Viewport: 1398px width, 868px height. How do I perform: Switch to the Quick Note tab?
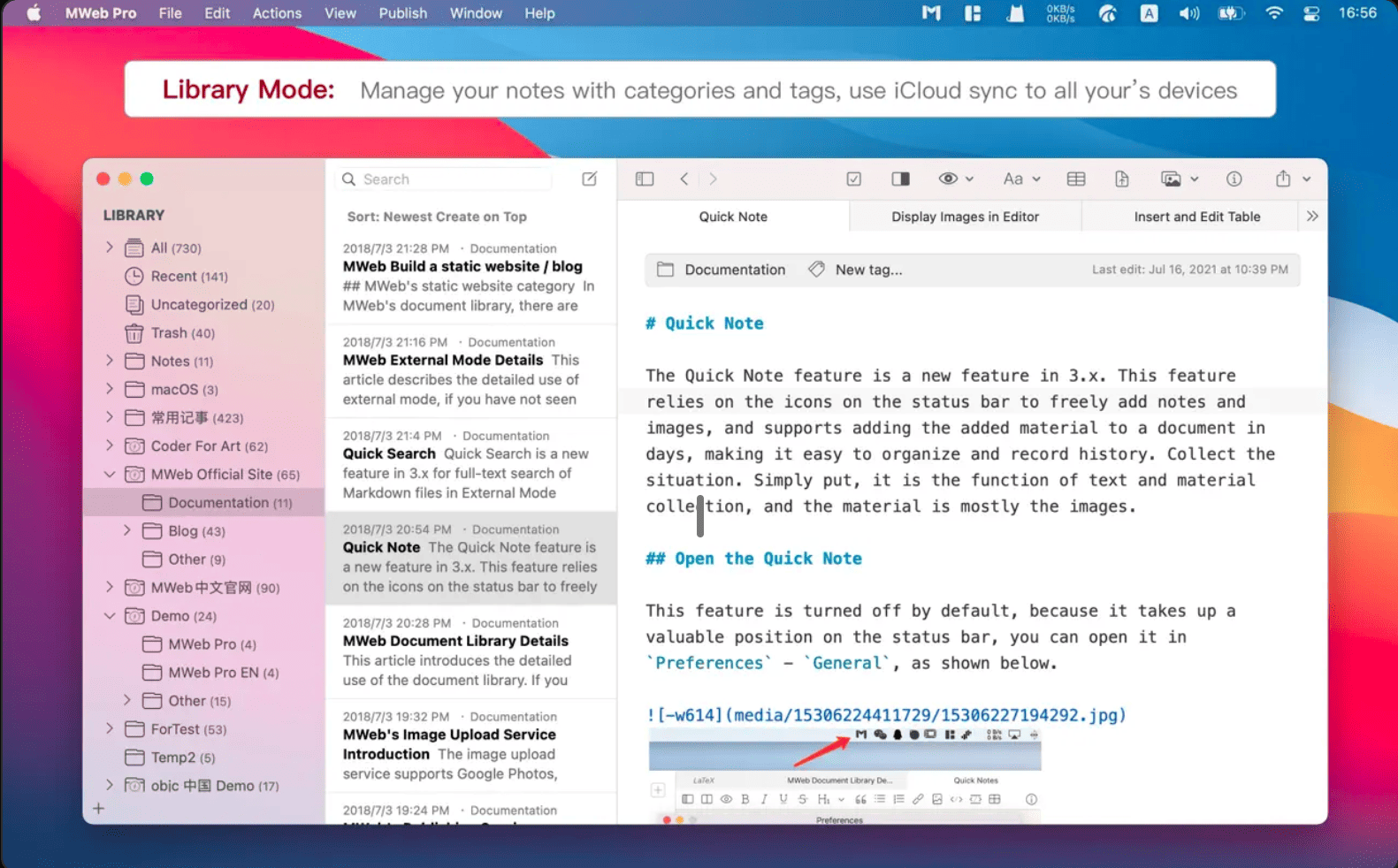coord(733,217)
